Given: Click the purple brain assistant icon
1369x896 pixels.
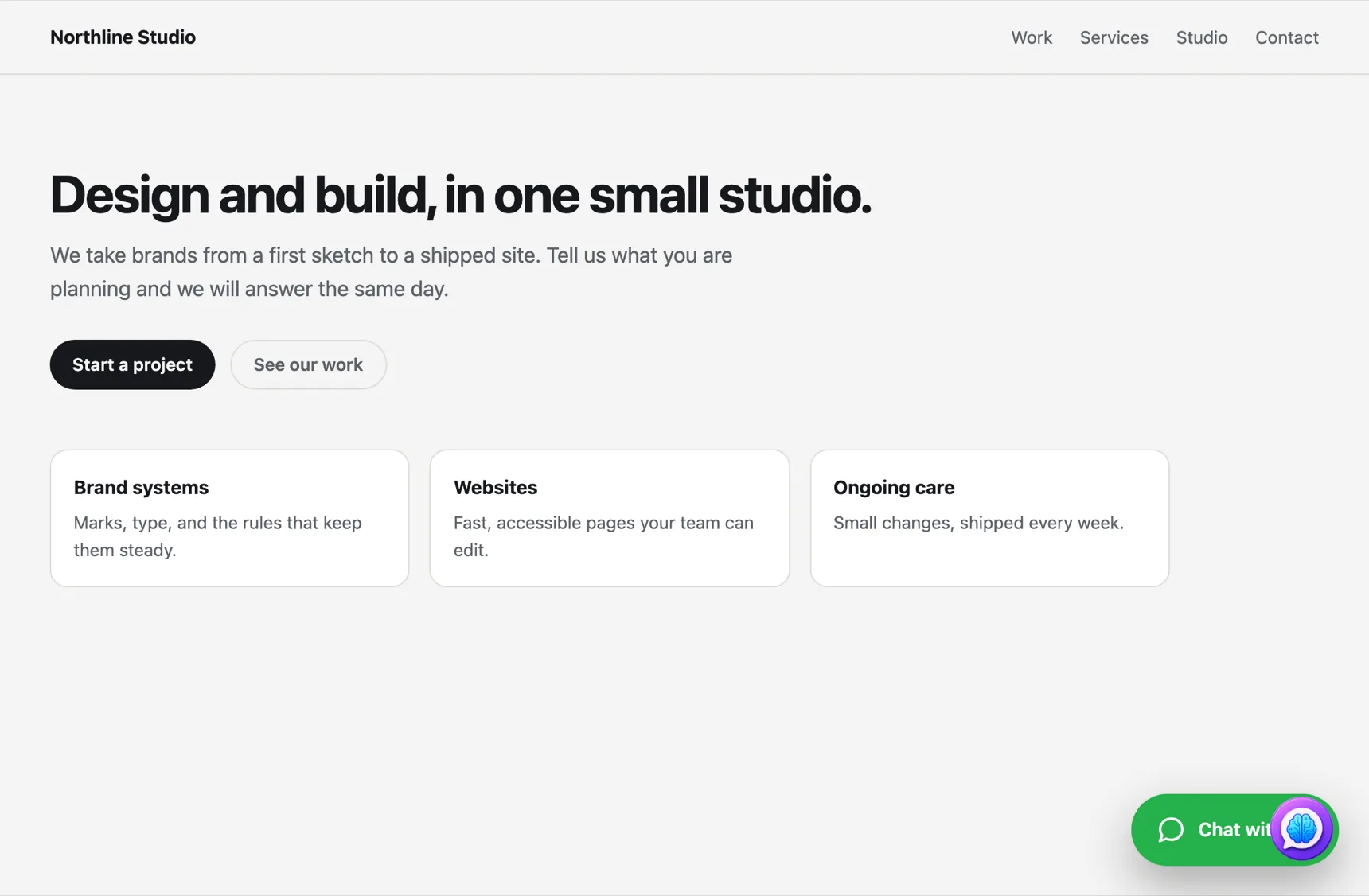Looking at the screenshot, I should coord(1301,829).
